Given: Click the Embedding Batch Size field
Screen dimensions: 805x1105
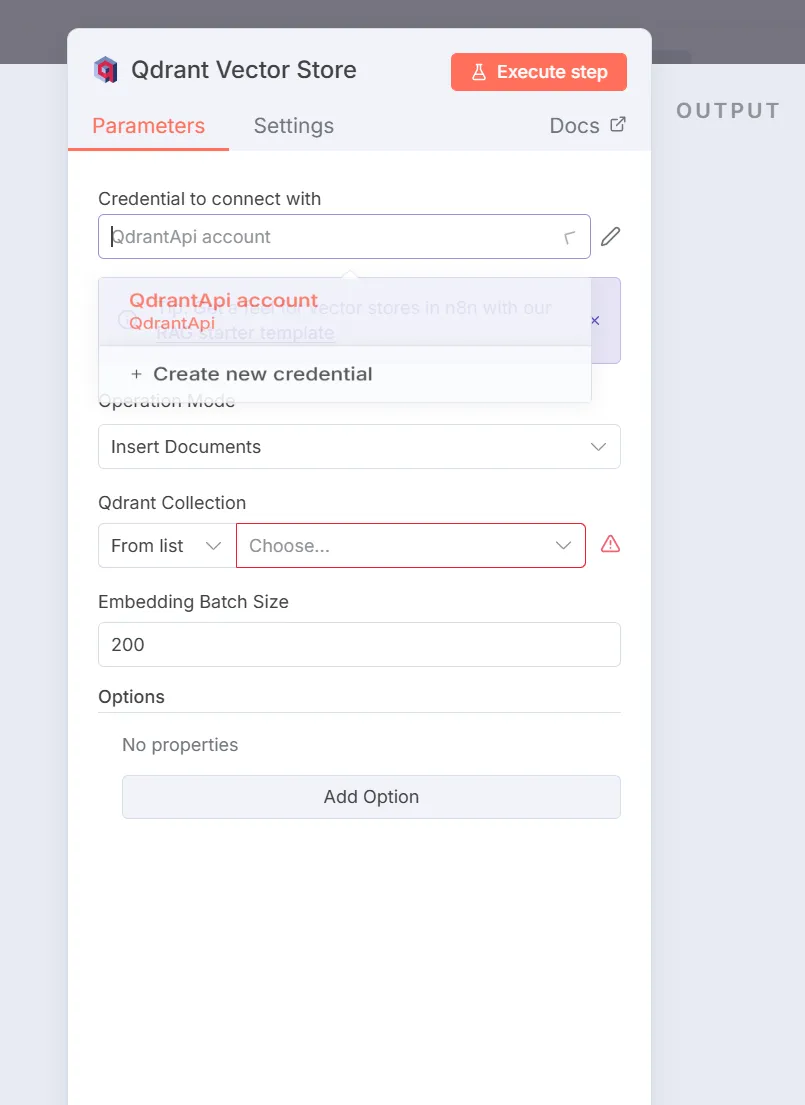Looking at the screenshot, I should coord(360,645).
